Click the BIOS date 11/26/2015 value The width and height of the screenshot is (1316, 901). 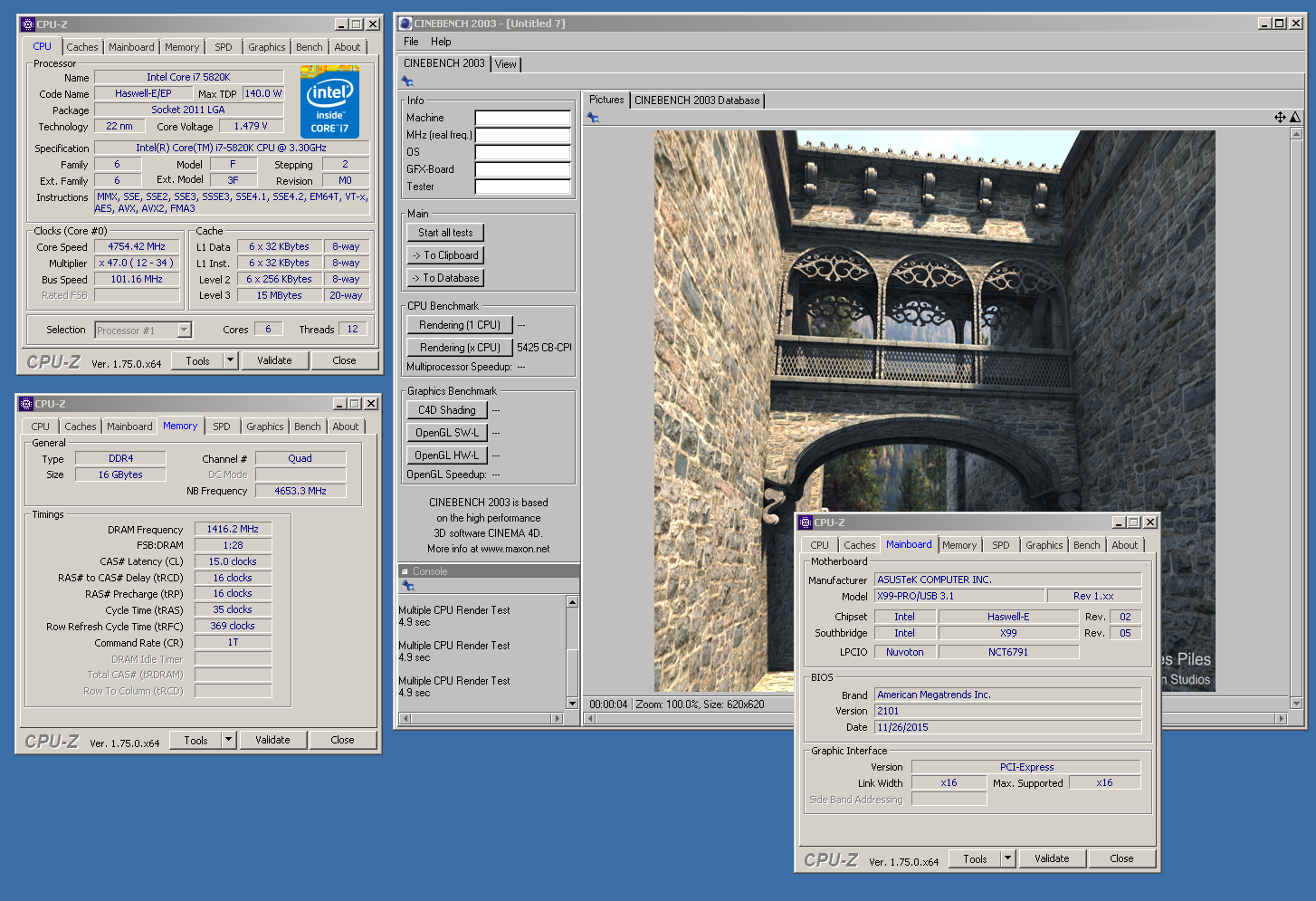point(1007,727)
